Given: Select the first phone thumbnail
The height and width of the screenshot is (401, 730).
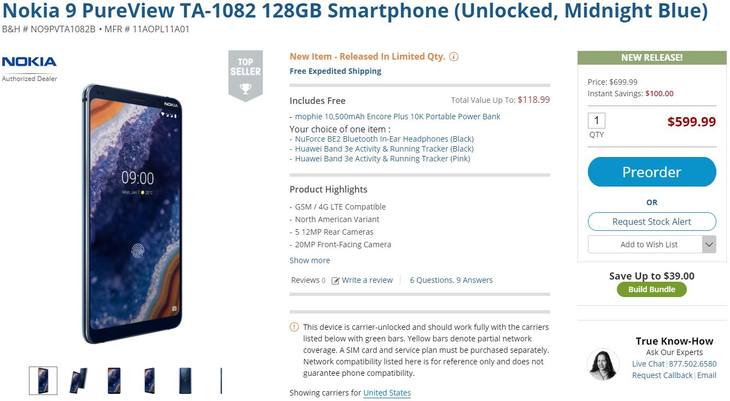Looking at the screenshot, I should click(x=43, y=381).
